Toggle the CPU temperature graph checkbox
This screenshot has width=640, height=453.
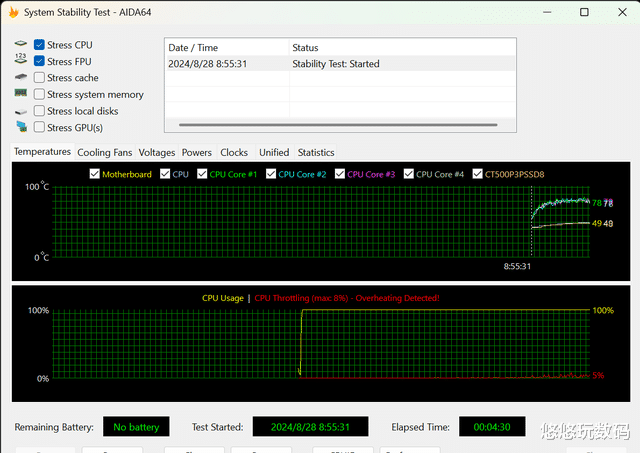tap(165, 174)
